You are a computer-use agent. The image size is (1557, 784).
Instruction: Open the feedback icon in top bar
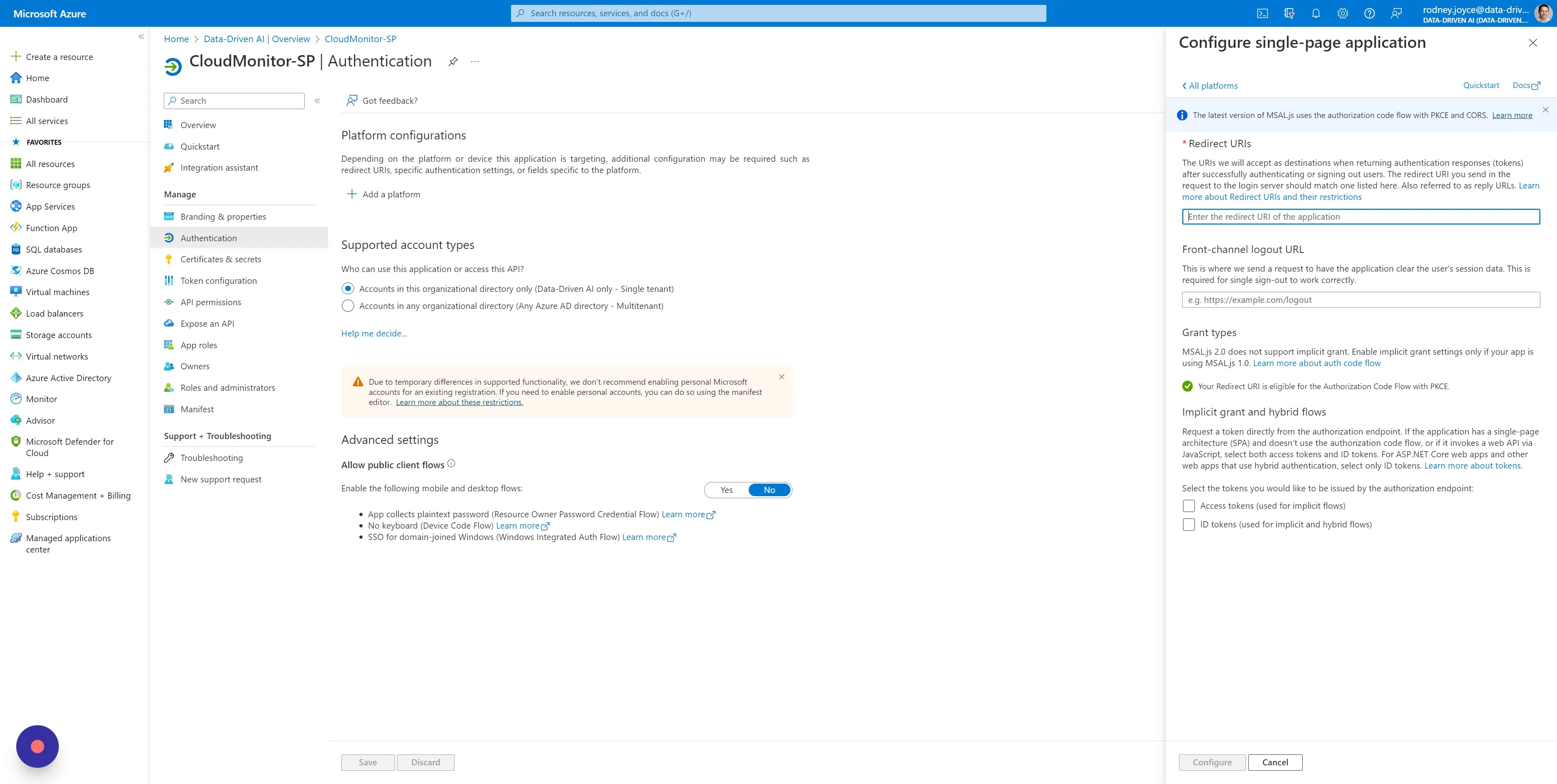(1396, 13)
